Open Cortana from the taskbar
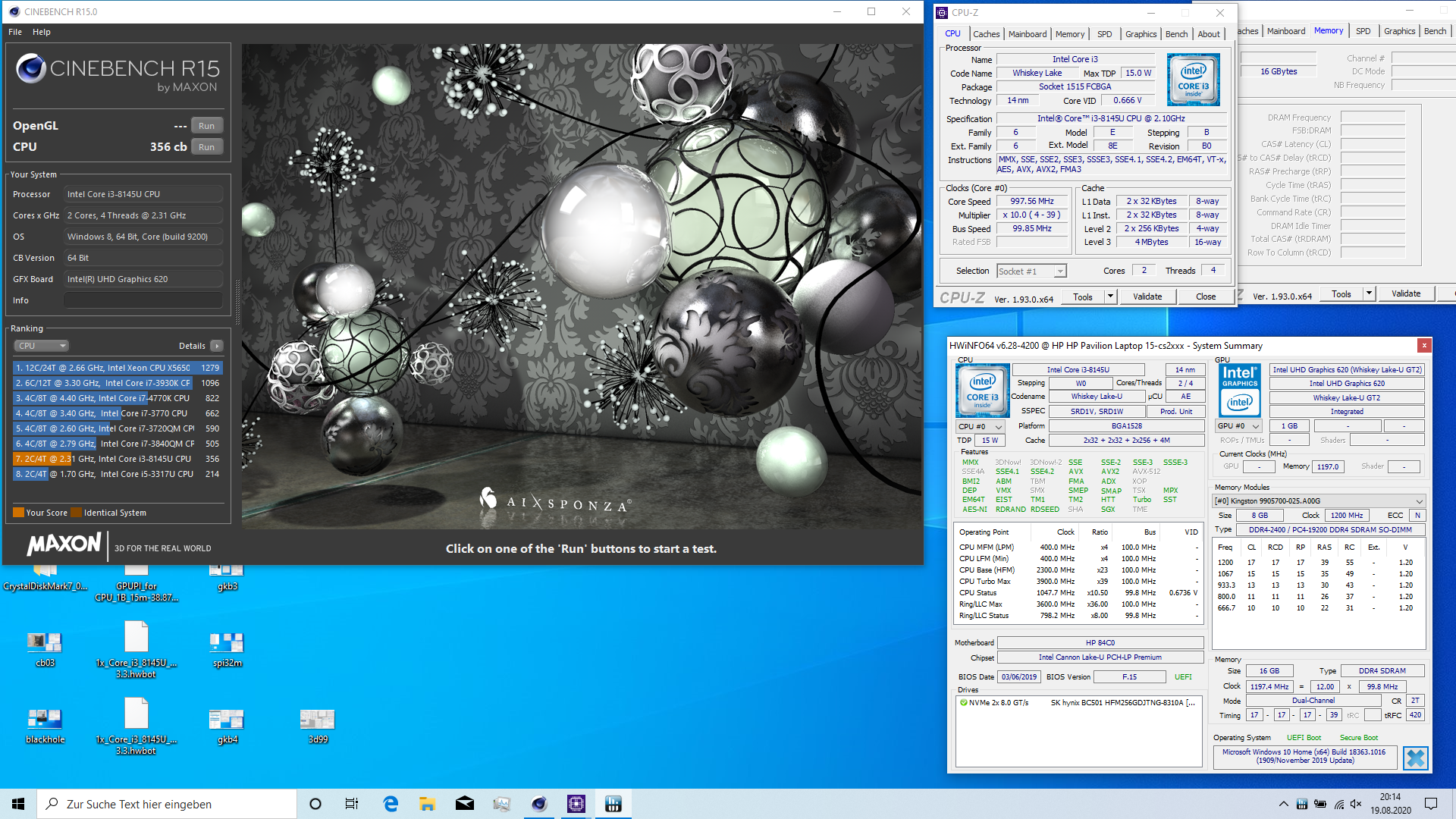 pyautogui.click(x=315, y=804)
